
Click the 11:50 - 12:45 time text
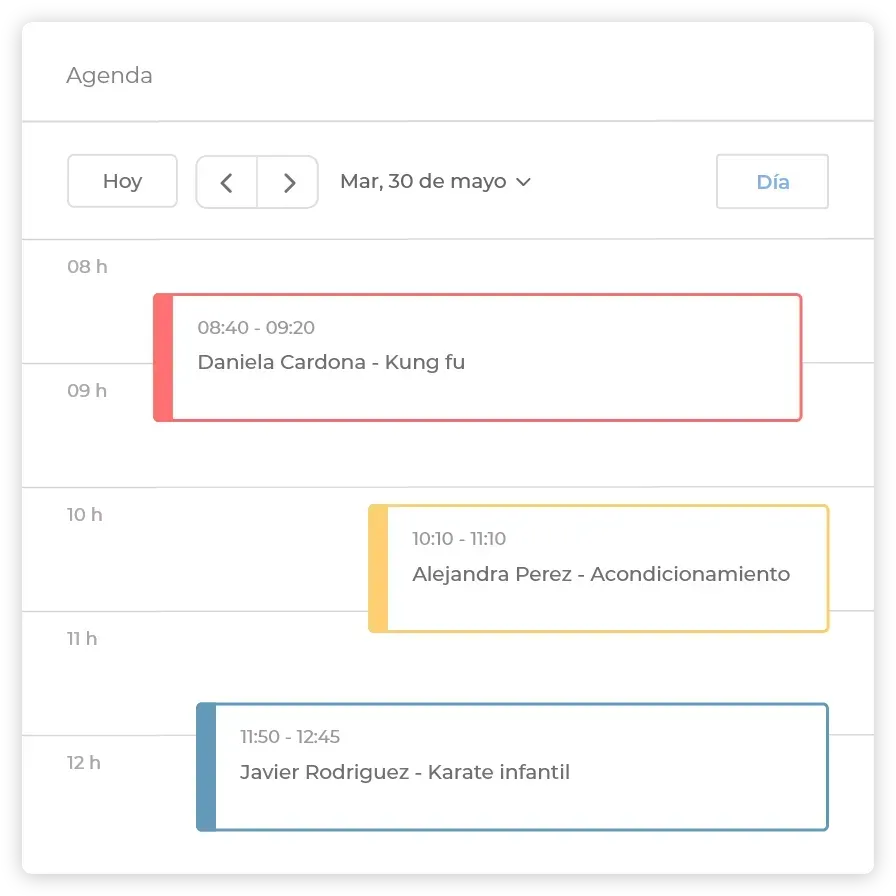(x=290, y=737)
